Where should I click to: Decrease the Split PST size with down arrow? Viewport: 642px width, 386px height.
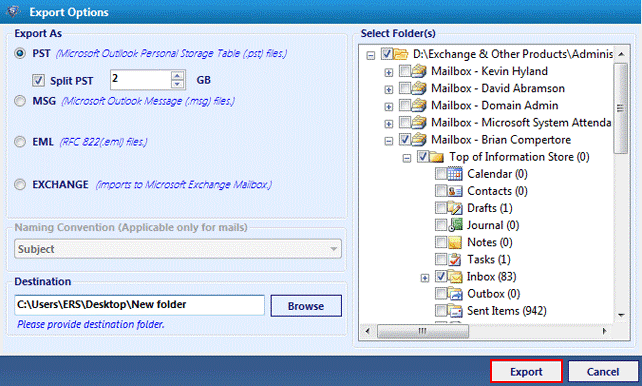[177, 84]
